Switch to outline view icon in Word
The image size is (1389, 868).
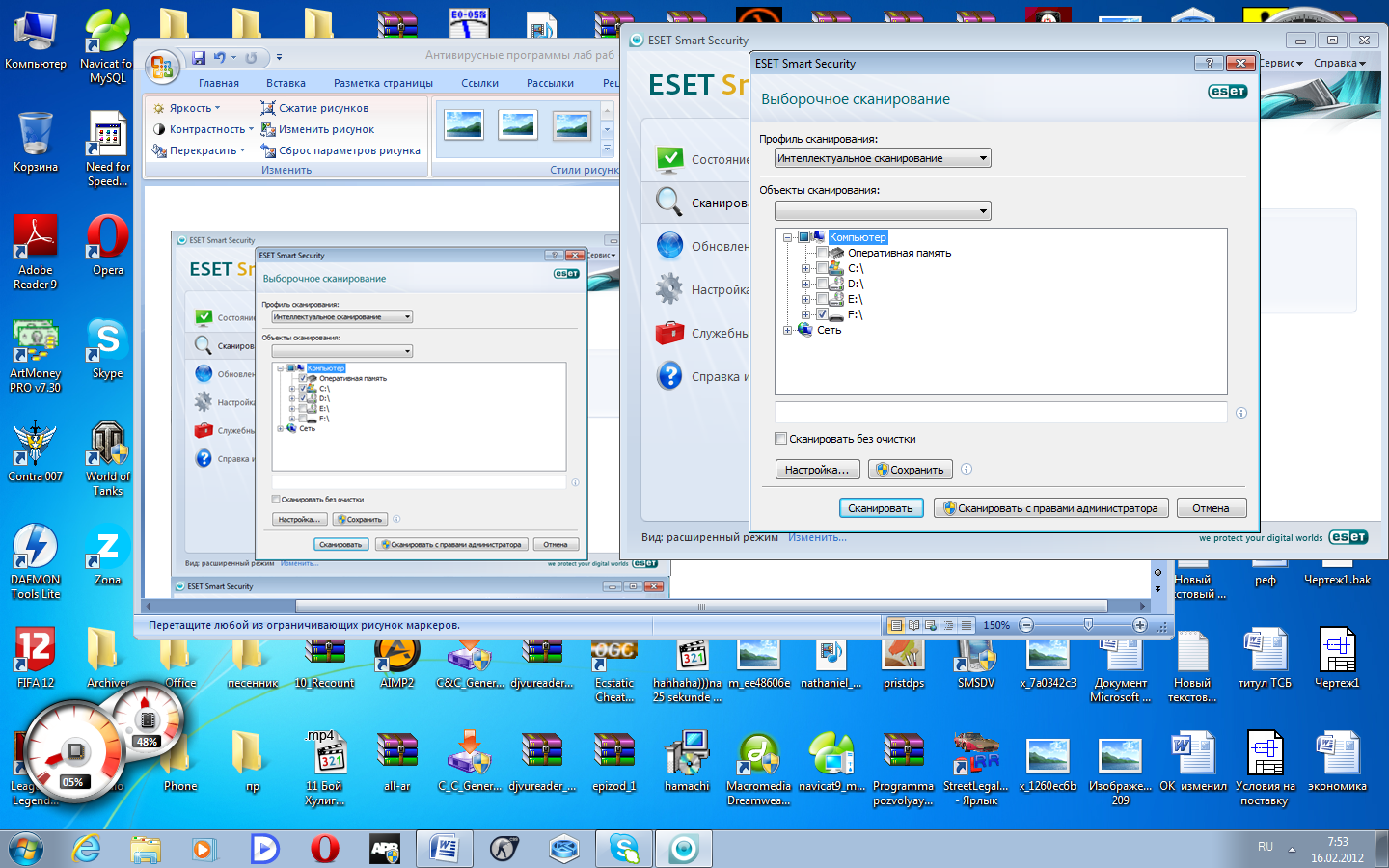point(949,625)
